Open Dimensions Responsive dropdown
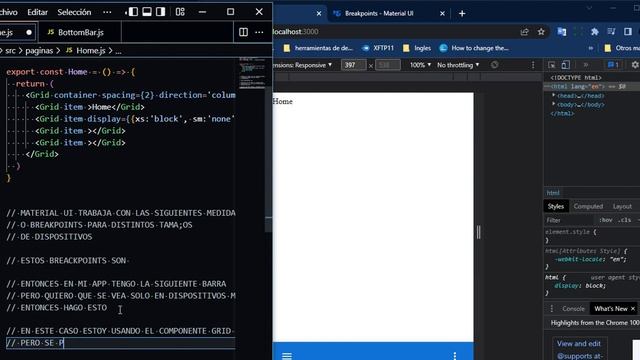The image size is (640, 360). (303, 65)
